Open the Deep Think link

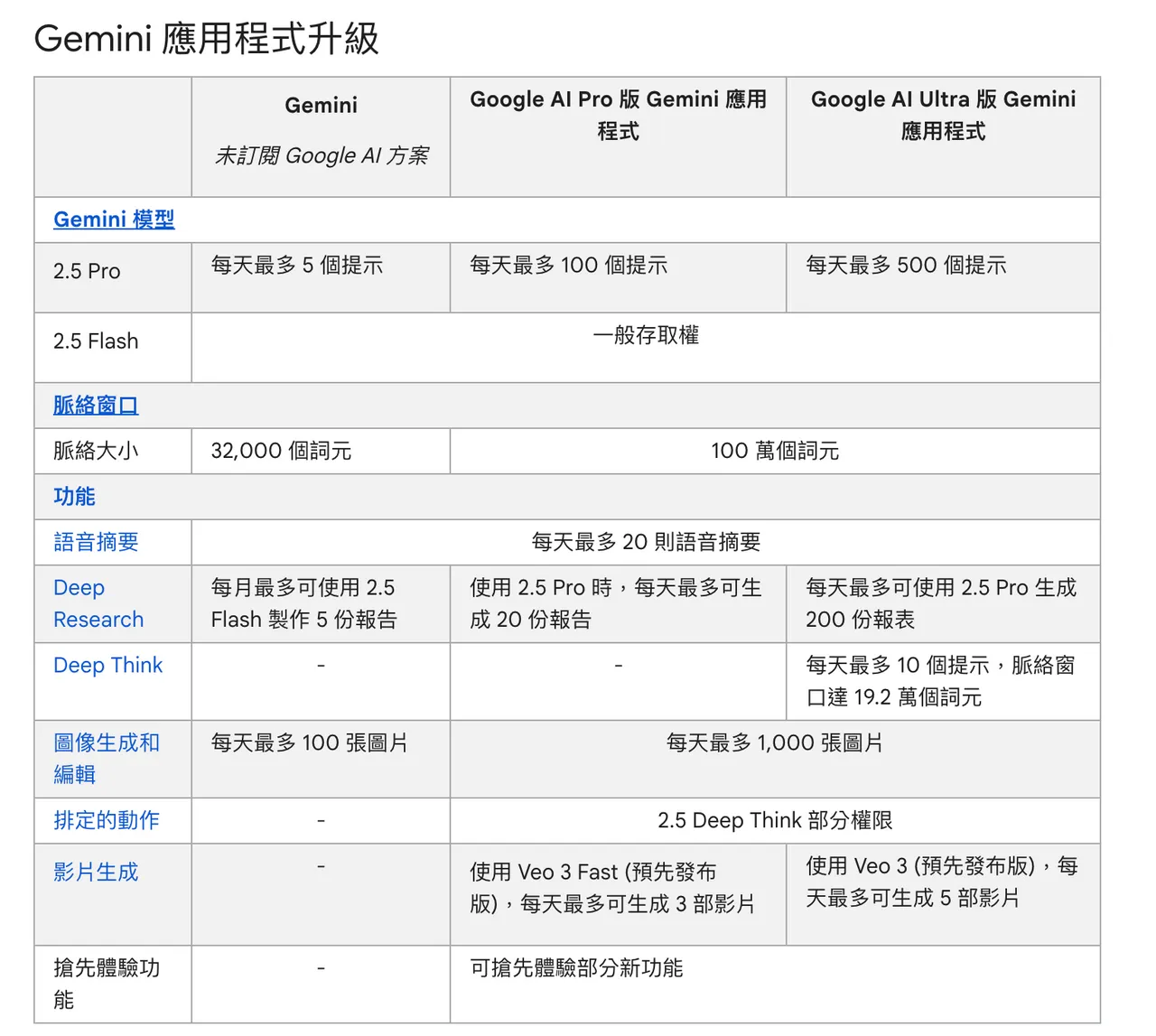107,666
